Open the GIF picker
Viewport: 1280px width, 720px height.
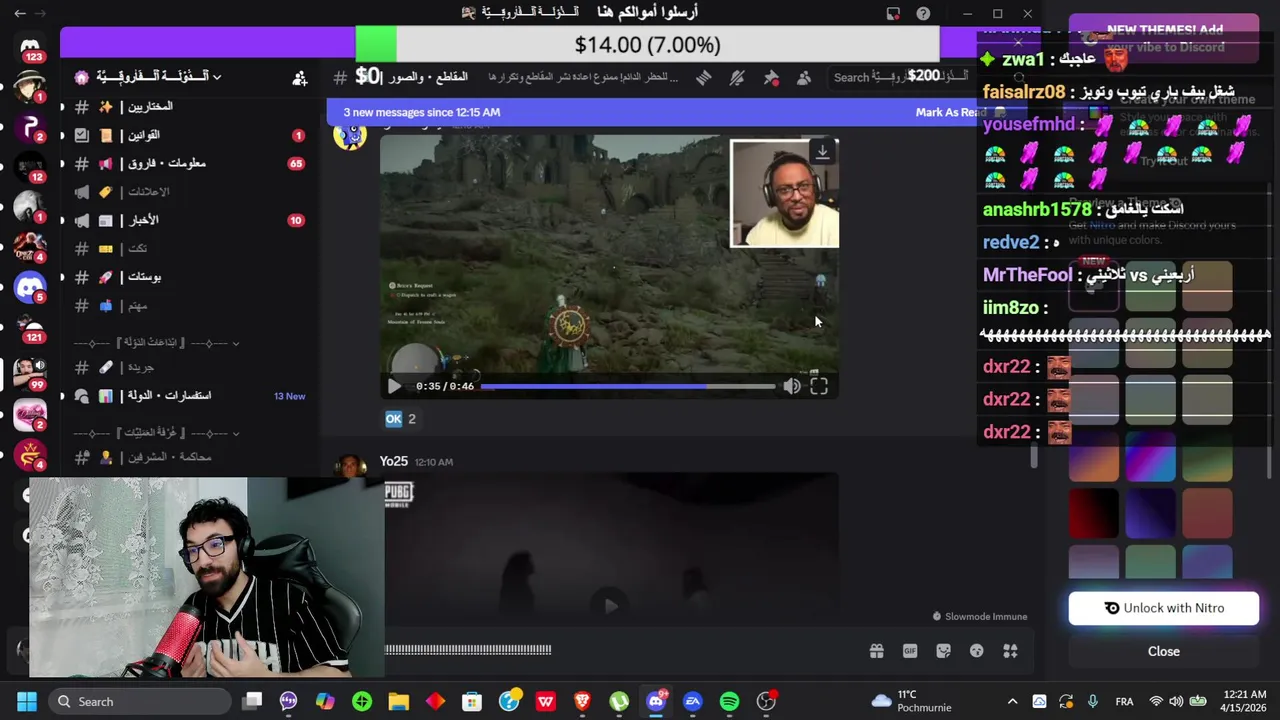[910, 651]
